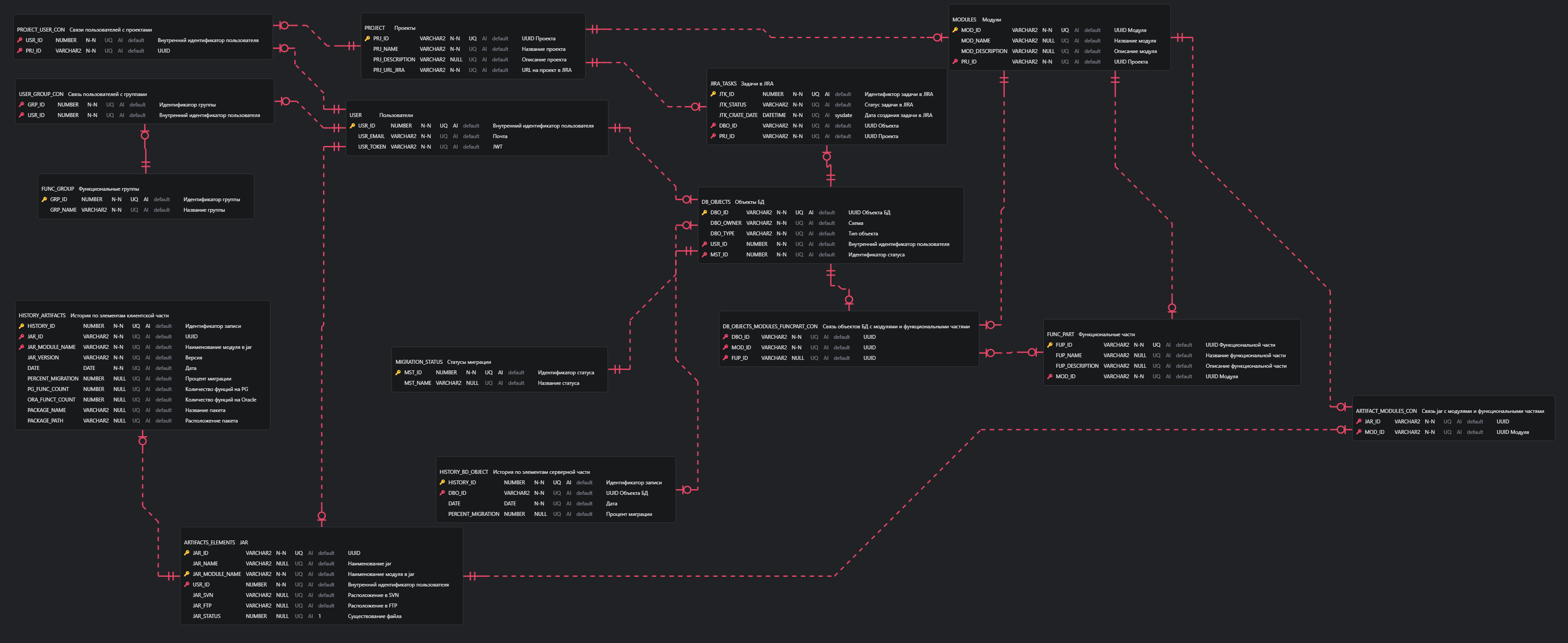Image resolution: width=1568 pixels, height=643 pixels.
Task: Select the ARTIFACT_MODULES_CON table header
Action: (x=1386, y=411)
